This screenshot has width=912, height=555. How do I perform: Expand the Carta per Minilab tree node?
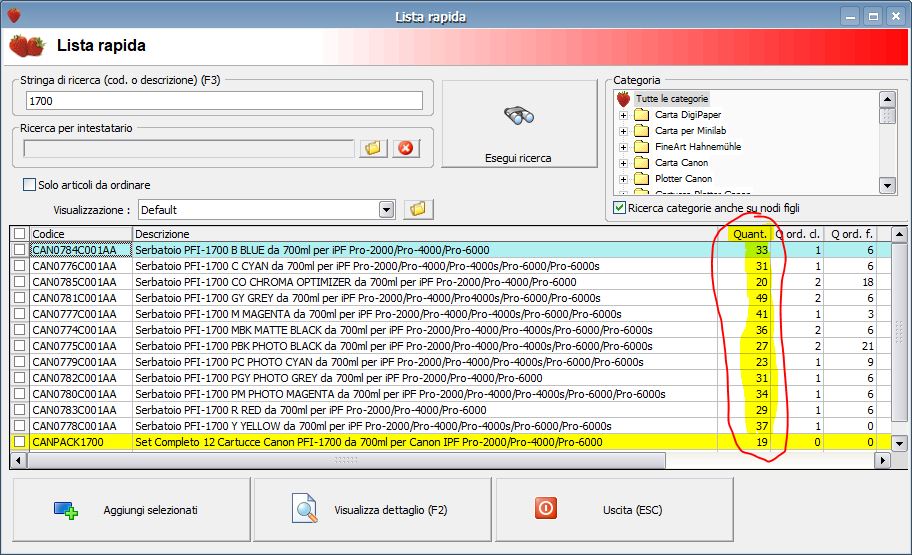click(x=624, y=131)
